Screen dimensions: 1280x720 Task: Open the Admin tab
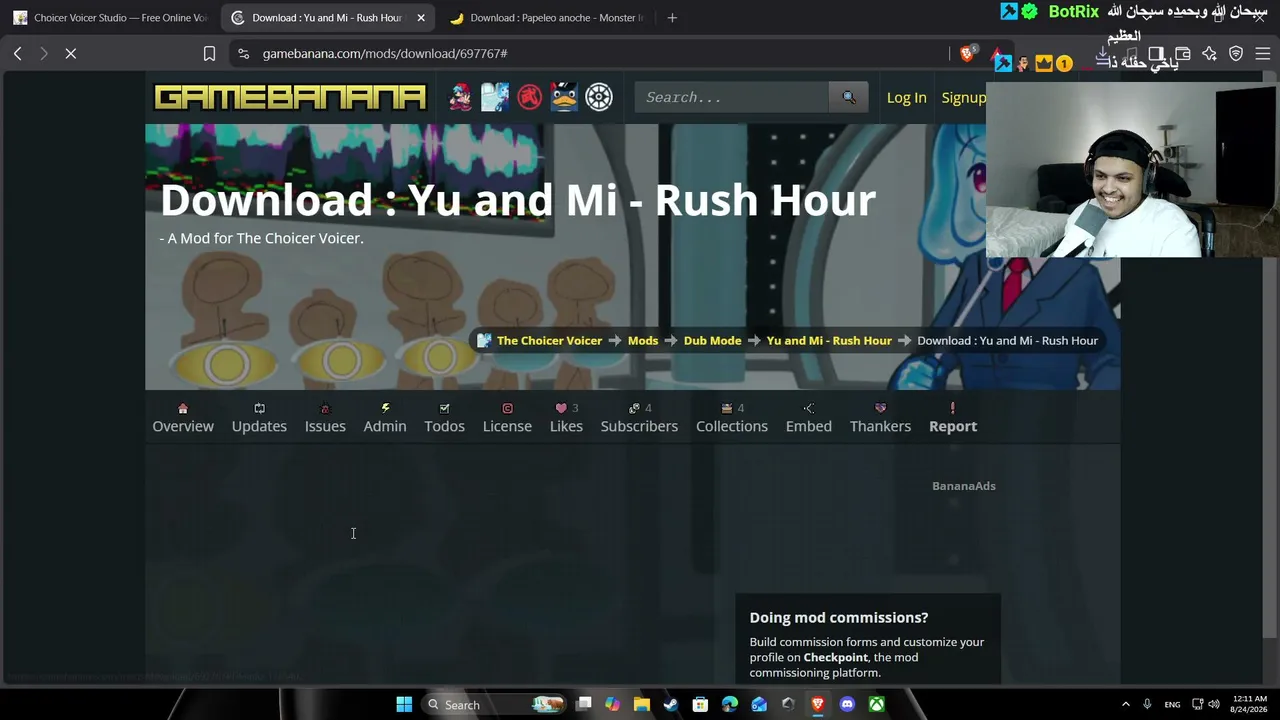click(385, 417)
